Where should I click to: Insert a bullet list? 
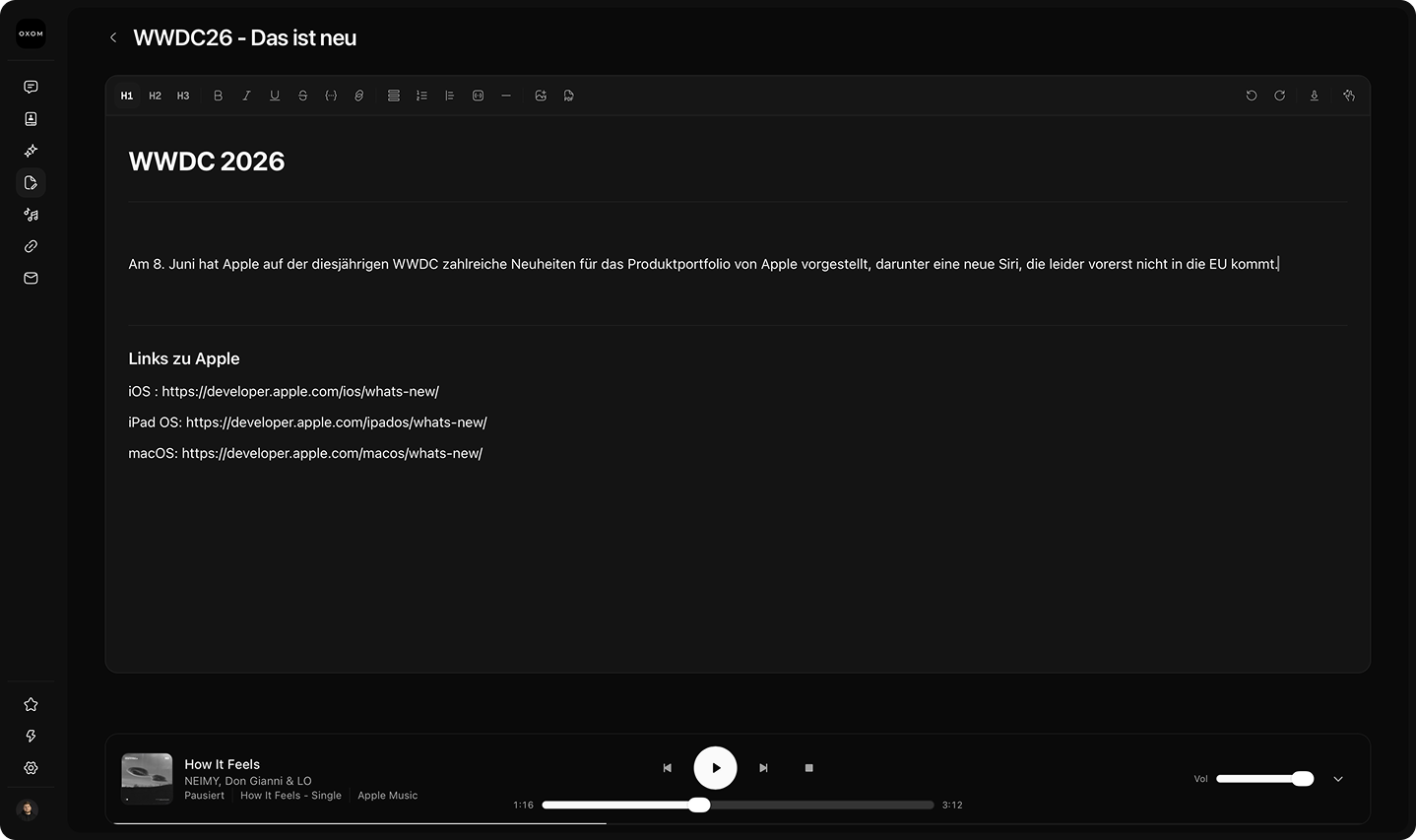point(394,96)
